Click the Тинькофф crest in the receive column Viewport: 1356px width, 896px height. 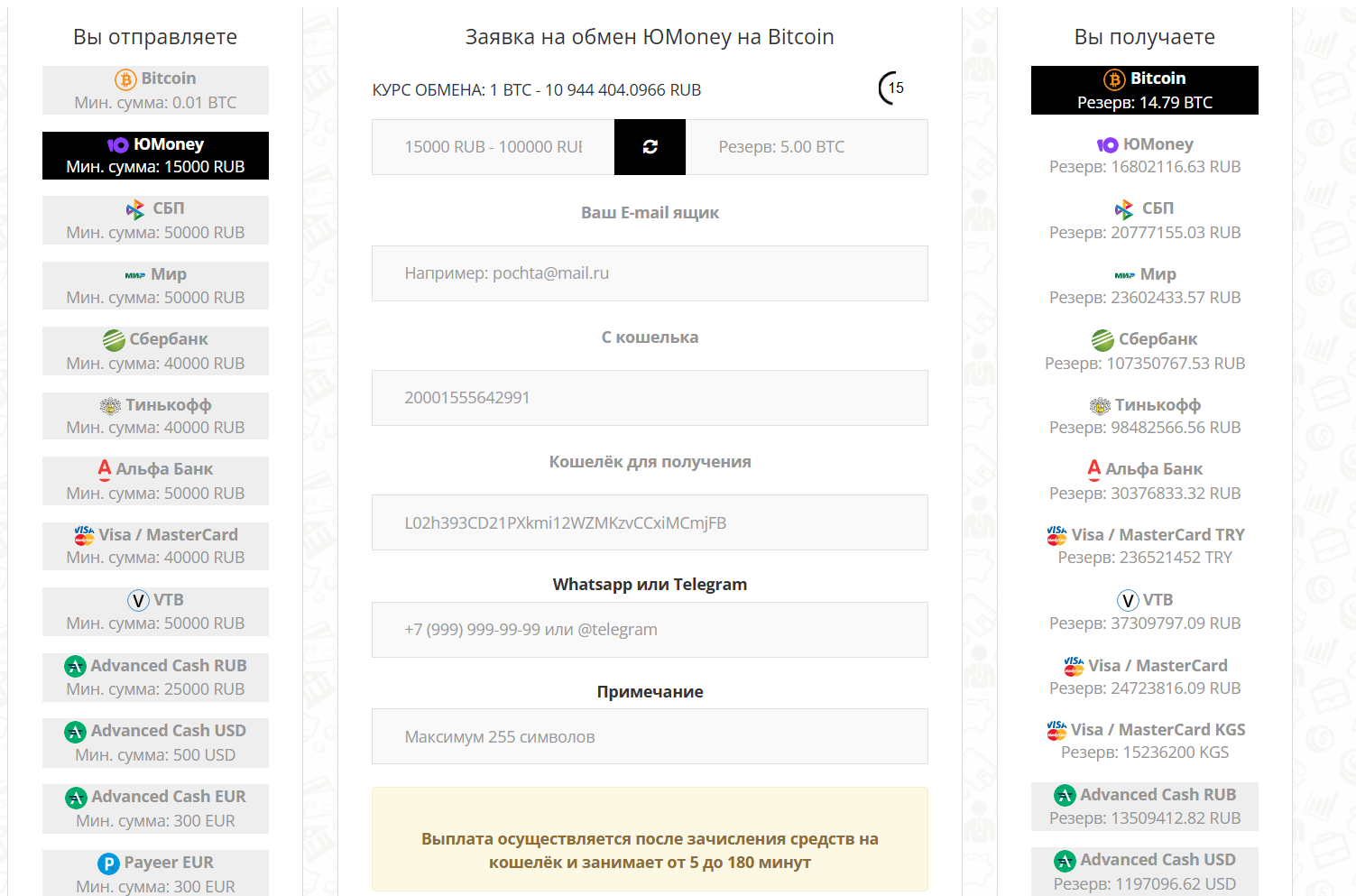pos(1100,406)
